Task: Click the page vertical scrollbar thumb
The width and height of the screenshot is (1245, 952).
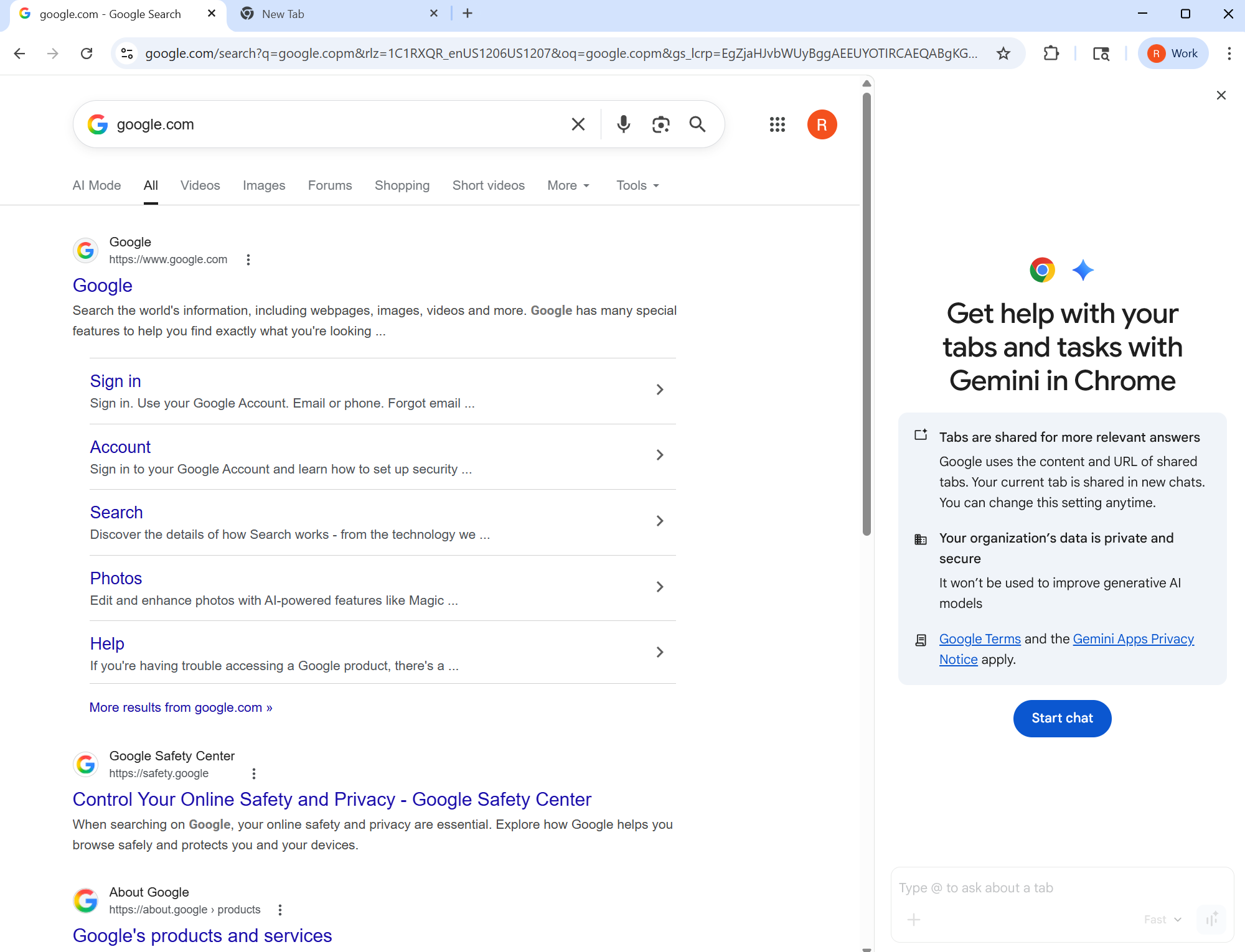Action: click(x=867, y=314)
